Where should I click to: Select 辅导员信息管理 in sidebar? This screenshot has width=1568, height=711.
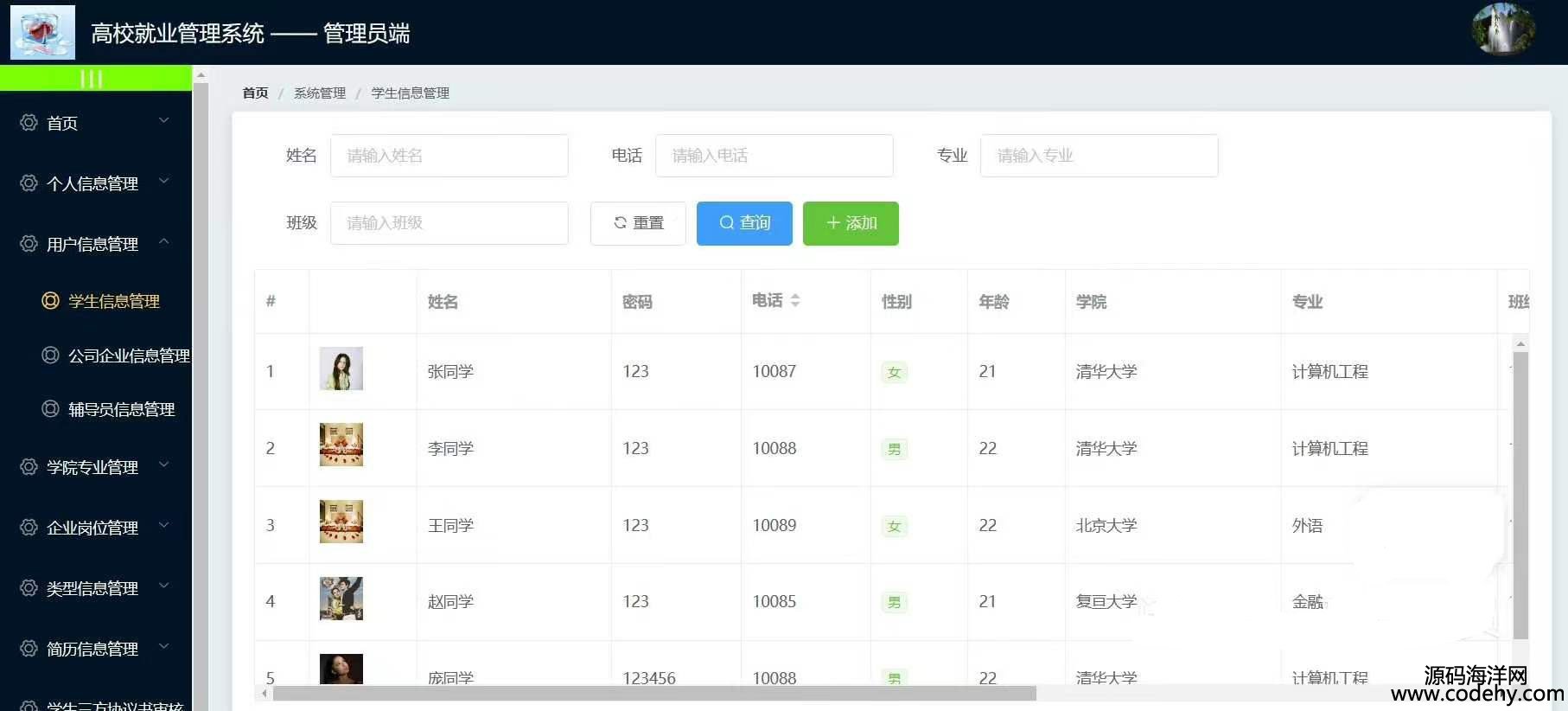[x=122, y=409]
